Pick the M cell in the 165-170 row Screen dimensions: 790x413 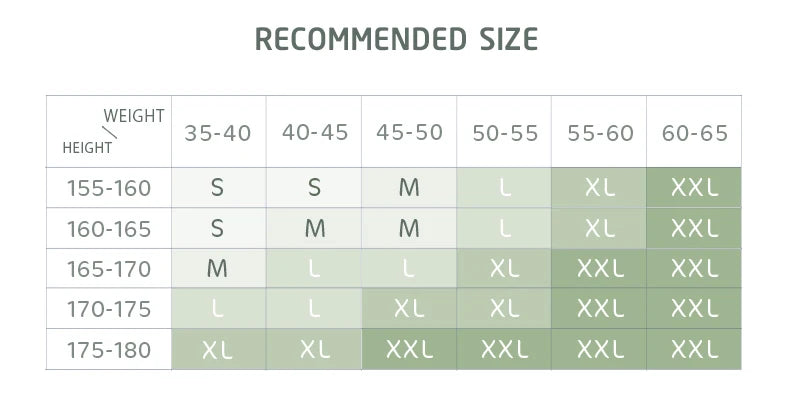[x=218, y=269]
